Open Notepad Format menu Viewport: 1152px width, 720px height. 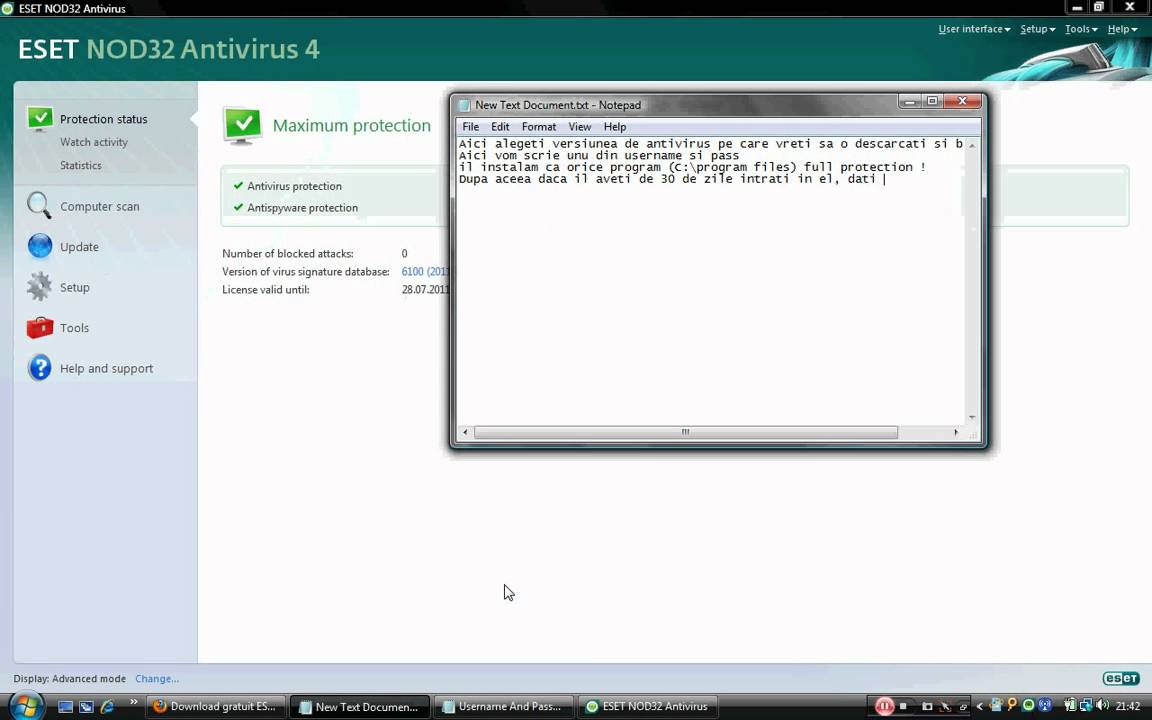[x=539, y=126]
